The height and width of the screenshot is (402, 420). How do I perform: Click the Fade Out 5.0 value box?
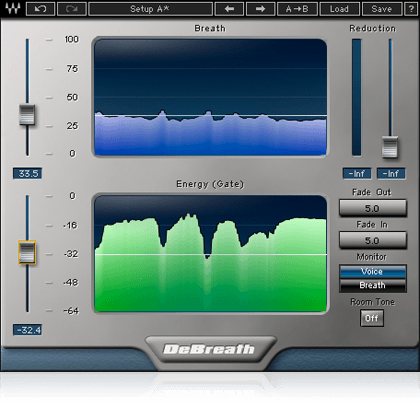373,208
